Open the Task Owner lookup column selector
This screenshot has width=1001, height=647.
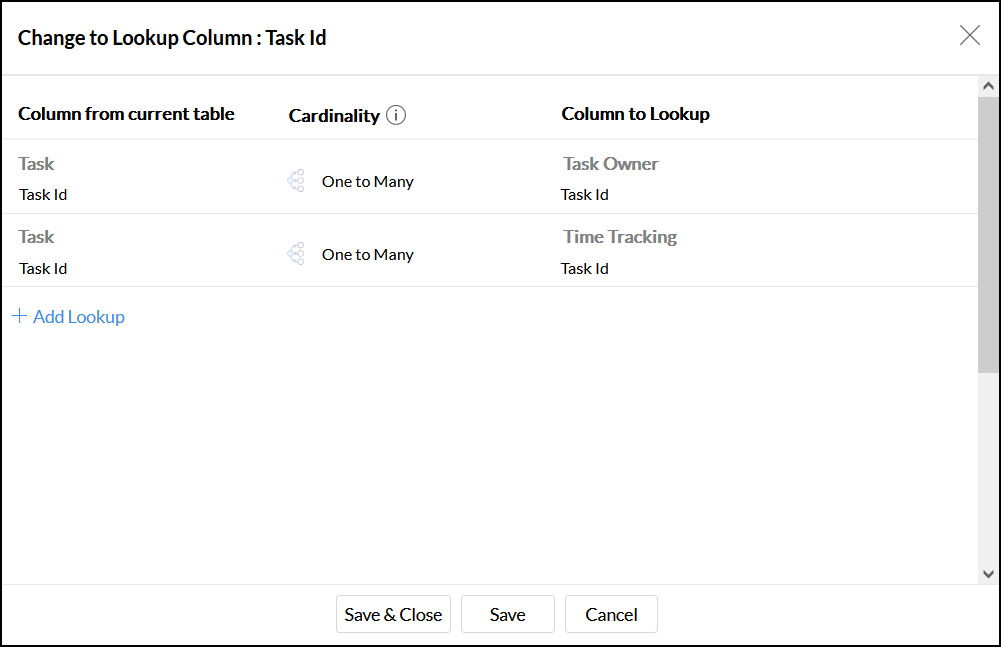[x=610, y=164]
